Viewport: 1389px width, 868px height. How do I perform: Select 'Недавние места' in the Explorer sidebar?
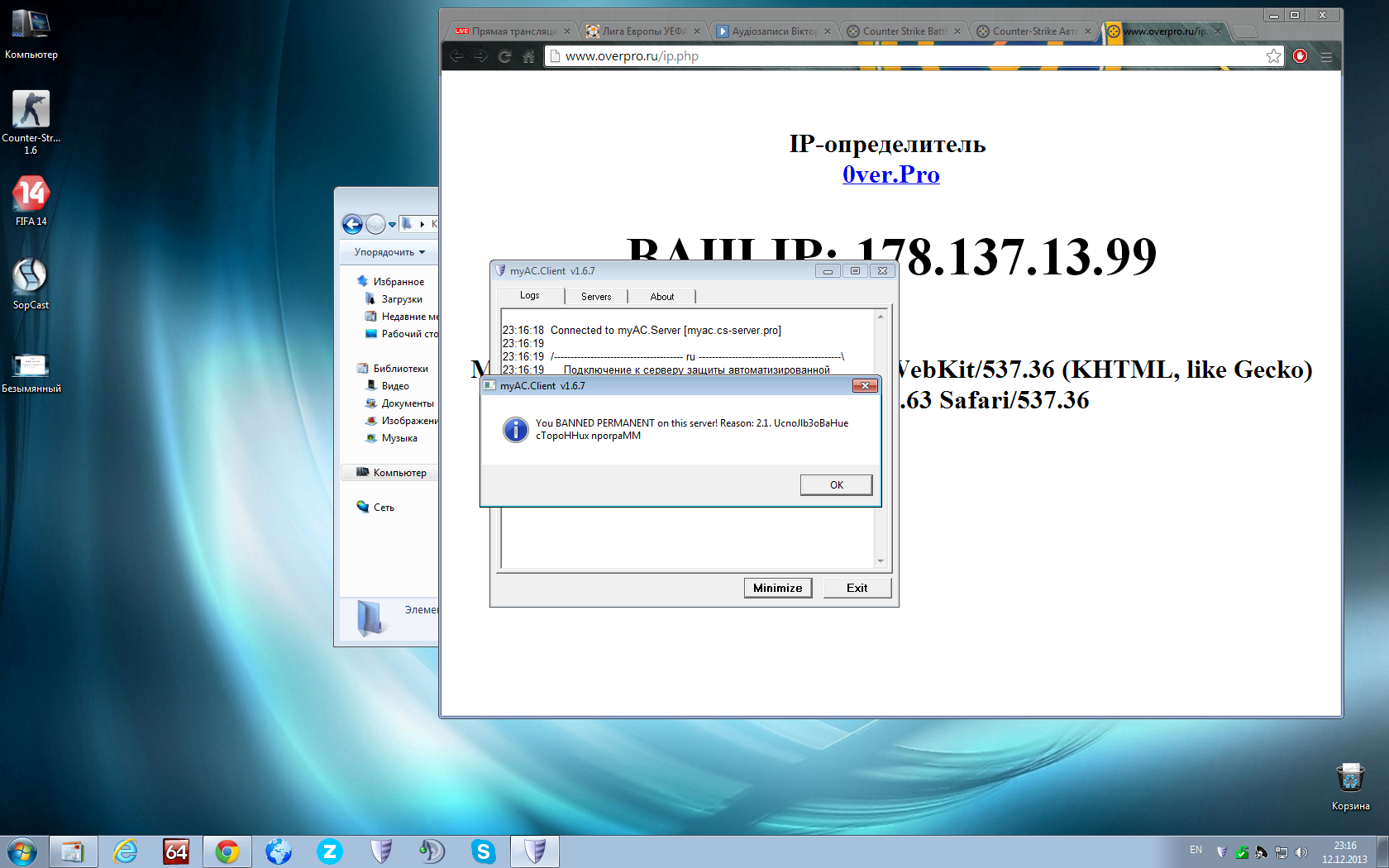click(x=401, y=317)
